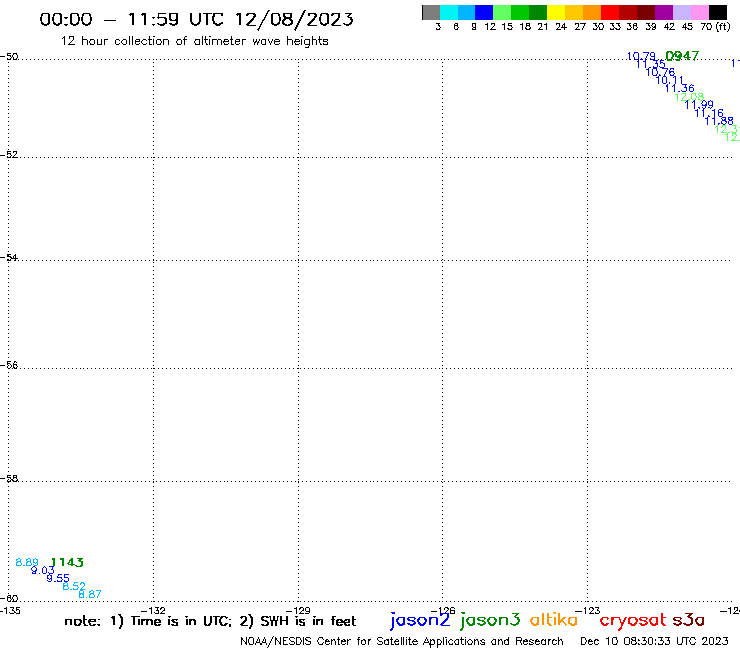Click the NOAA/NESDIS credit line
This screenshot has height=650, width=740.
click(x=402, y=641)
